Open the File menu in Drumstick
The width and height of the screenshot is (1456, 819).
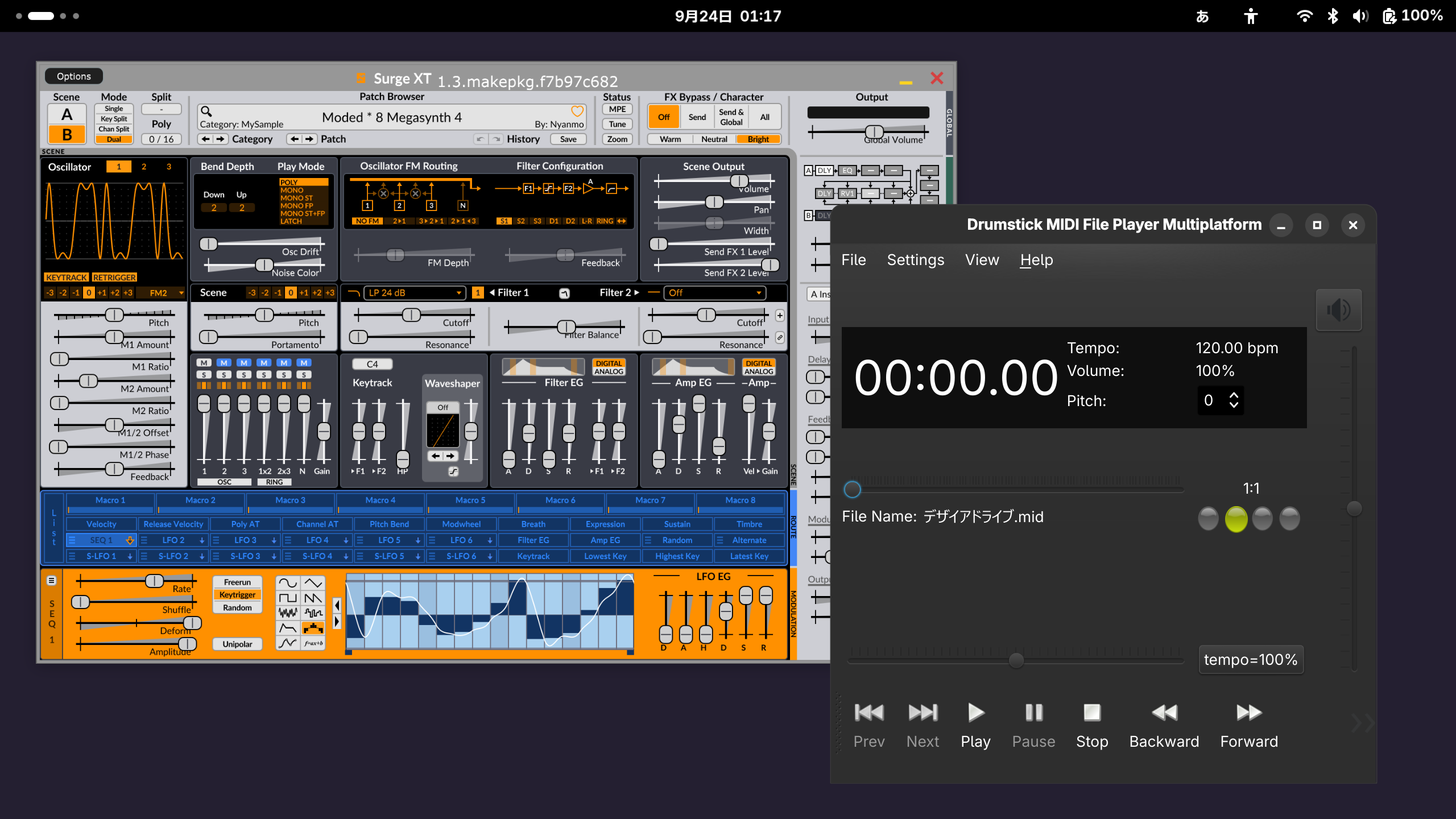pos(853,260)
